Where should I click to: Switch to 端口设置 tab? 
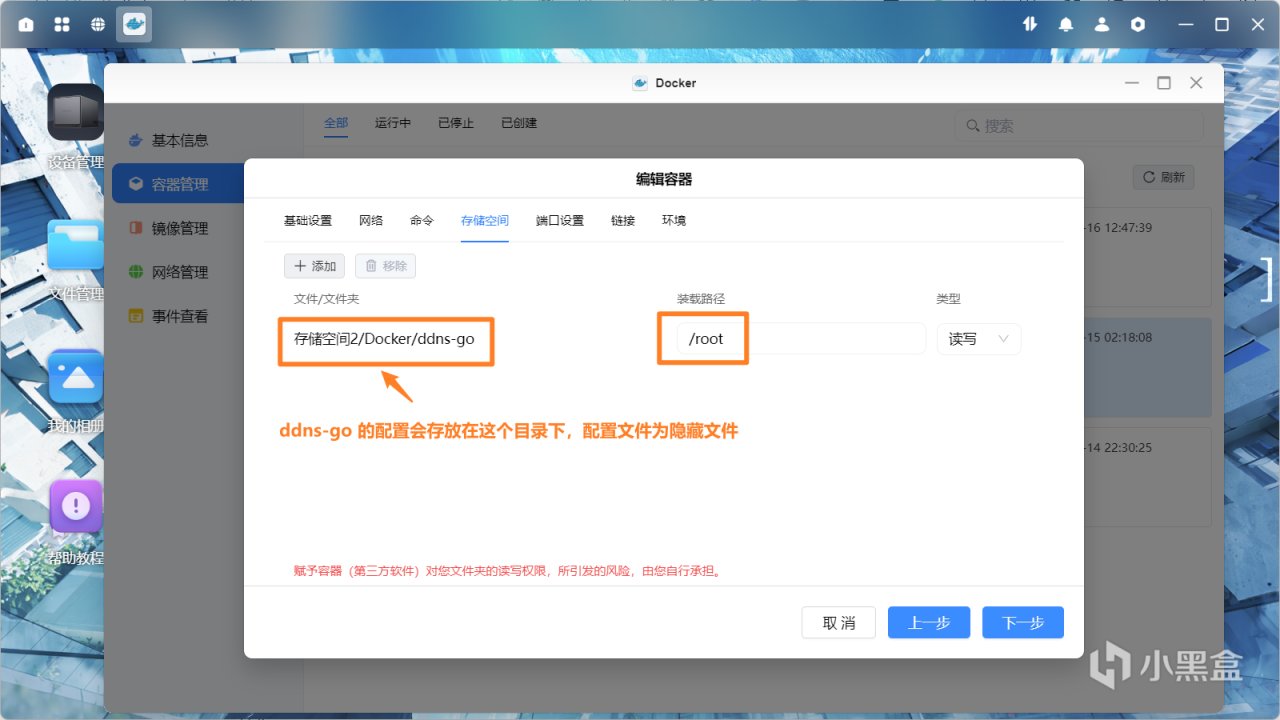click(x=560, y=220)
